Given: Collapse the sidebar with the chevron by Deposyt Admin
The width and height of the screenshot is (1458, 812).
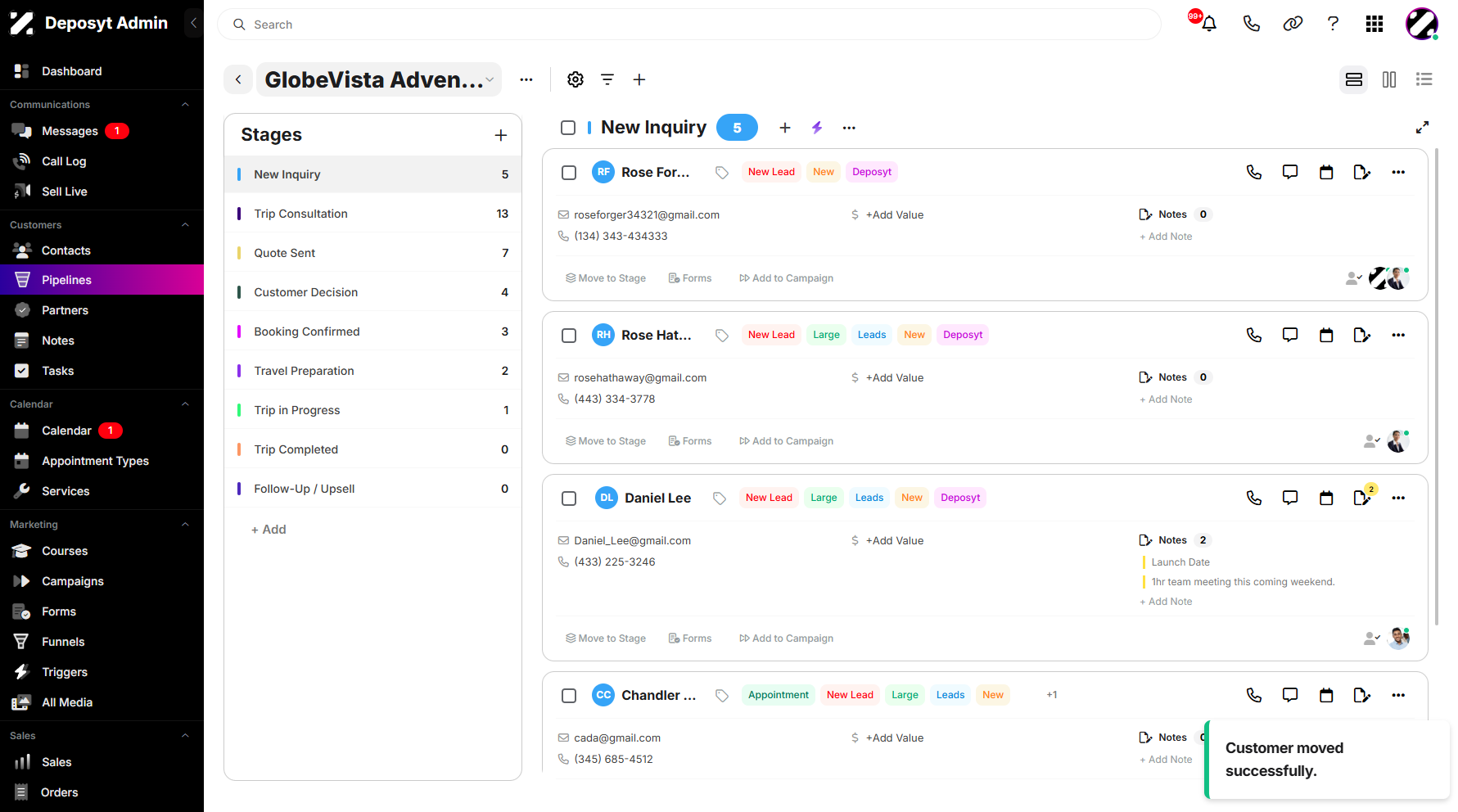Looking at the screenshot, I should pyautogui.click(x=193, y=23).
